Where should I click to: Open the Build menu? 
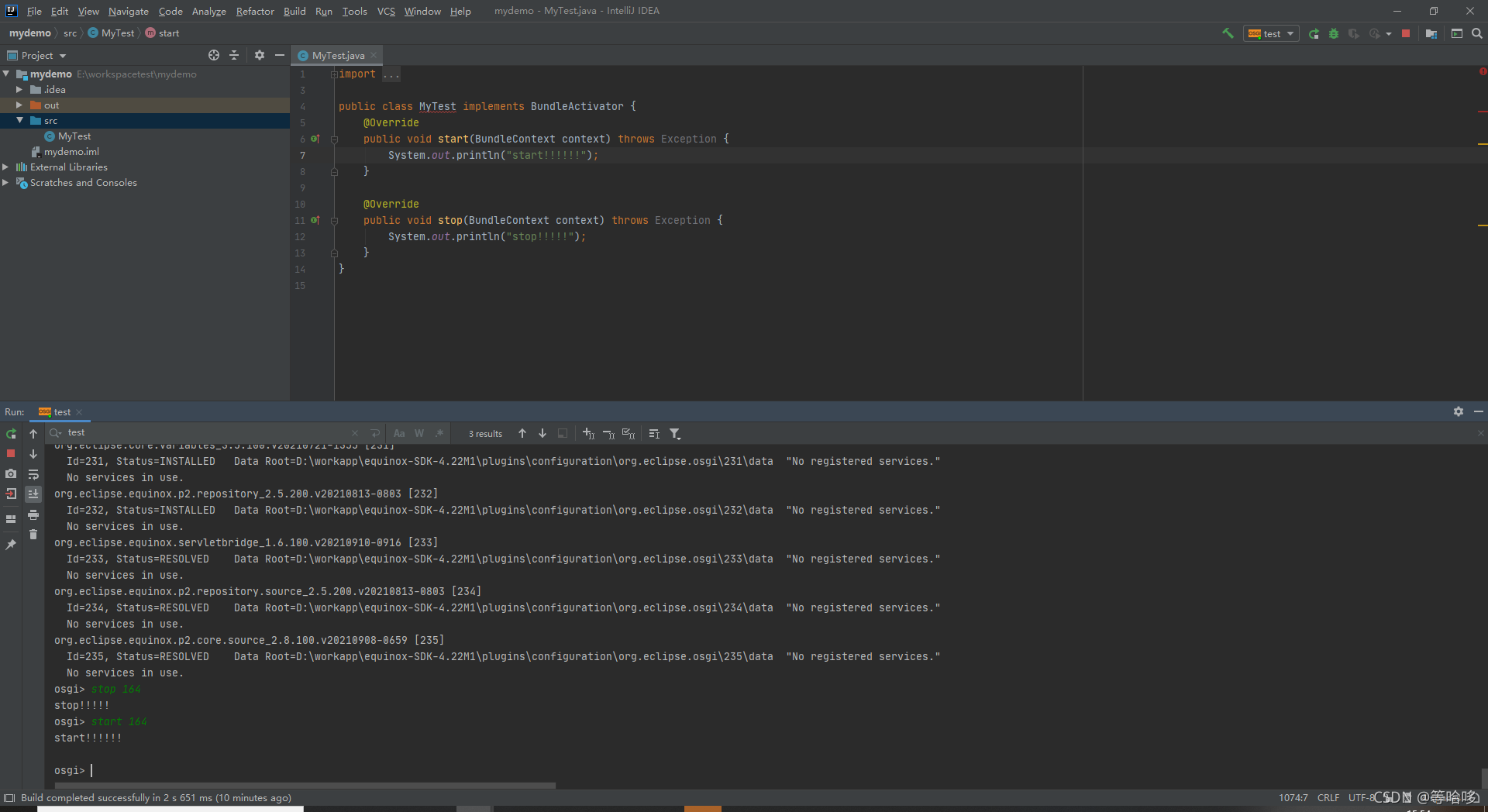[294, 11]
